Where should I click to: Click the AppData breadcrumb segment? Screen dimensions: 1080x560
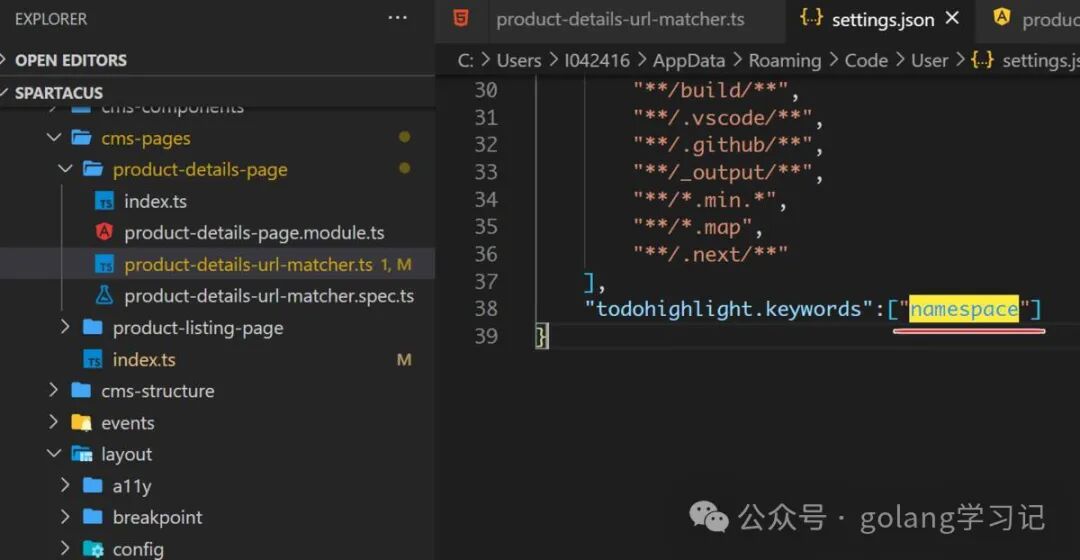[690, 60]
